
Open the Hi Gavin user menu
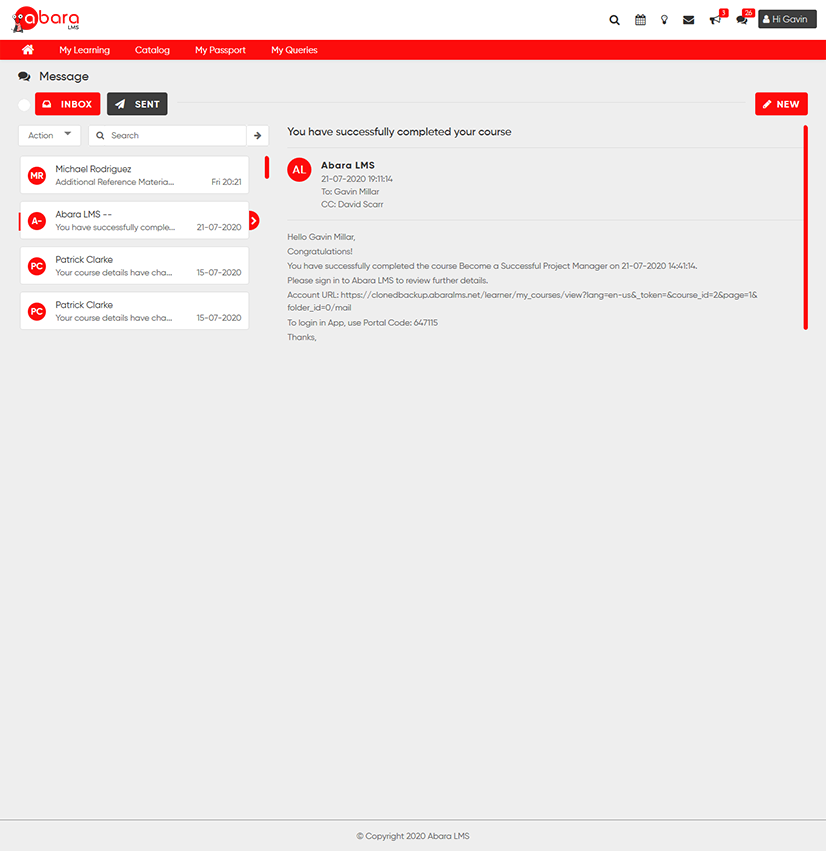click(787, 19)
